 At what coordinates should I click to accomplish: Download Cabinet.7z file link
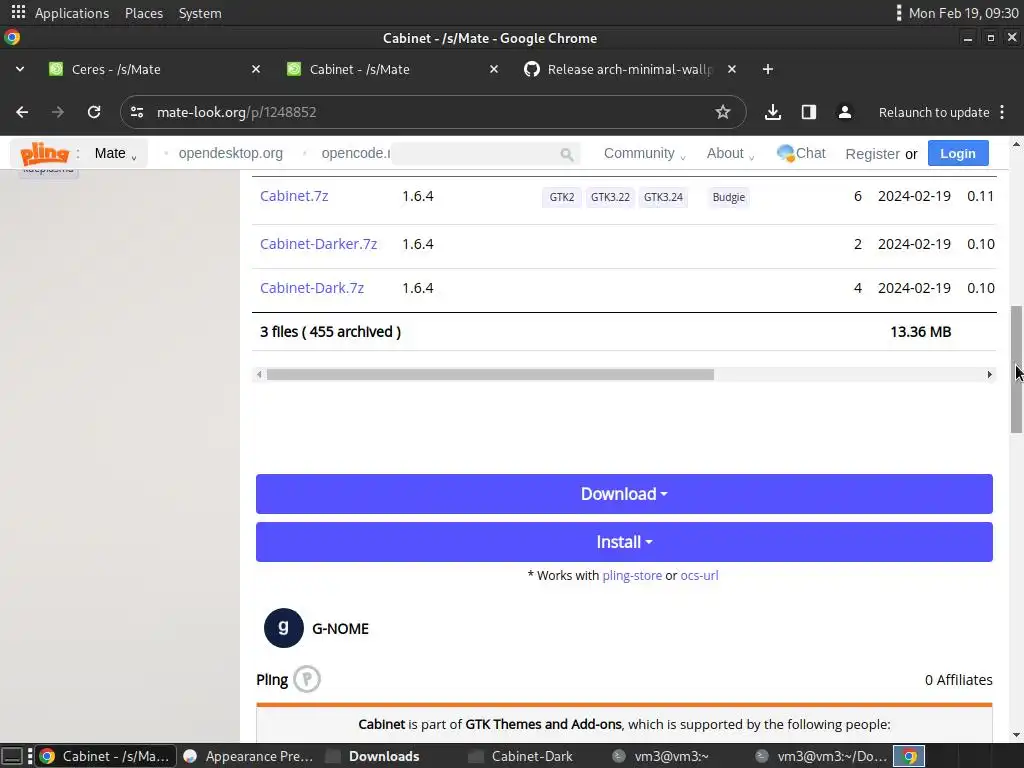[294, 196]
